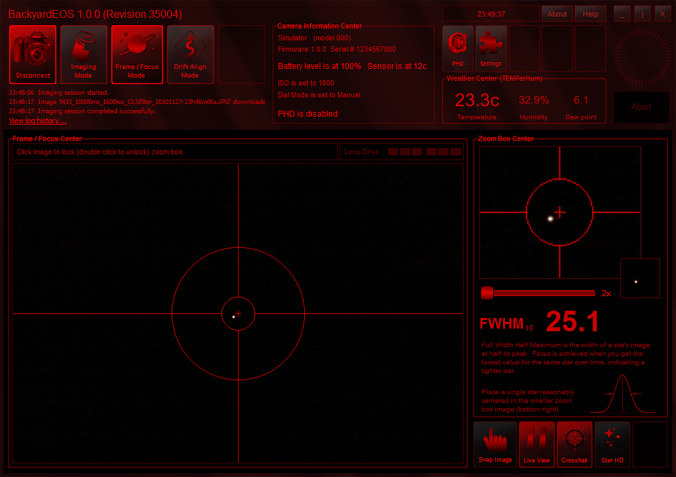
Task: Switch to Imaging Mode
Action: point(84,54)
